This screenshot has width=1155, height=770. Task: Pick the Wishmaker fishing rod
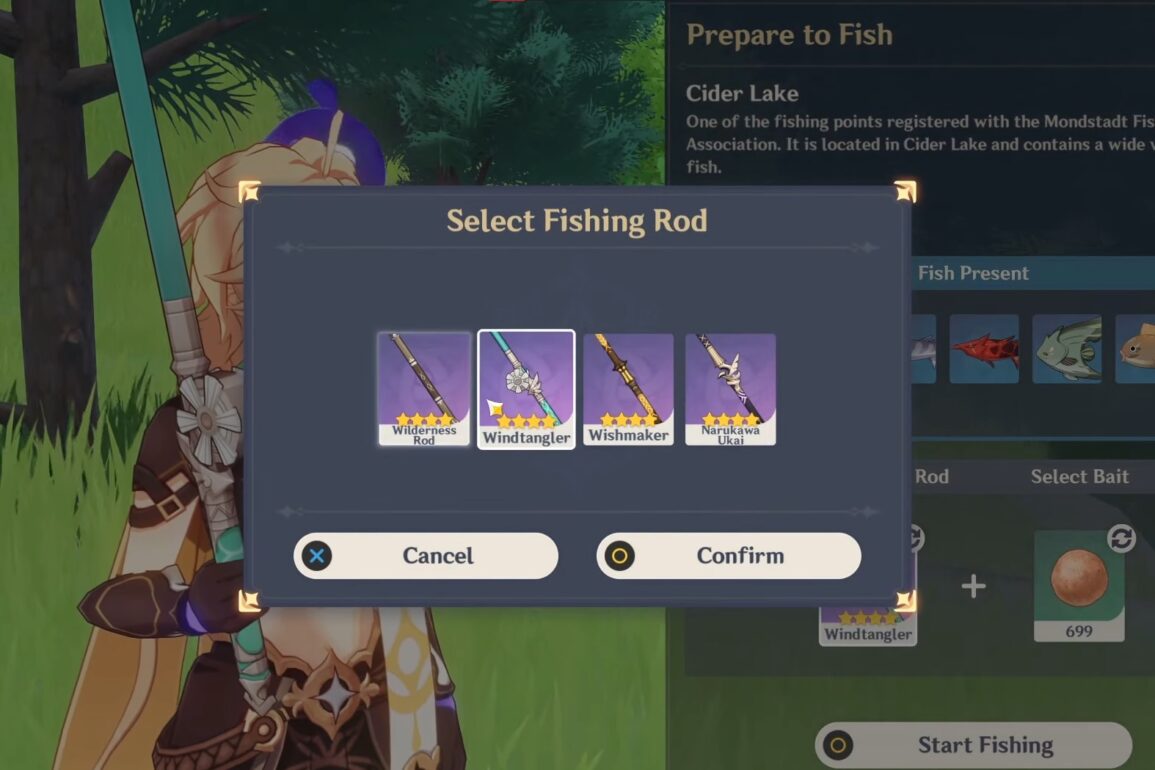tap(628, 388)
